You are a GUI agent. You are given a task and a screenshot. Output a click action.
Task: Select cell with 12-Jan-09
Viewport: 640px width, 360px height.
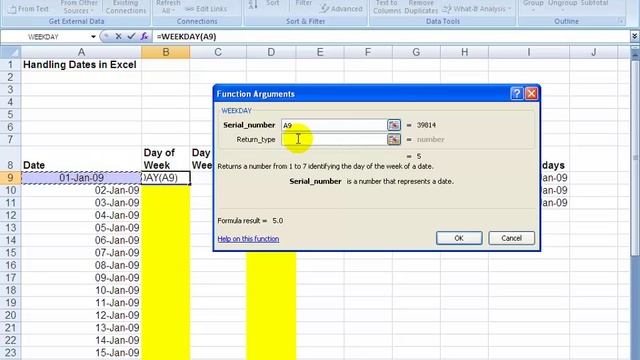tap(81, 316)
